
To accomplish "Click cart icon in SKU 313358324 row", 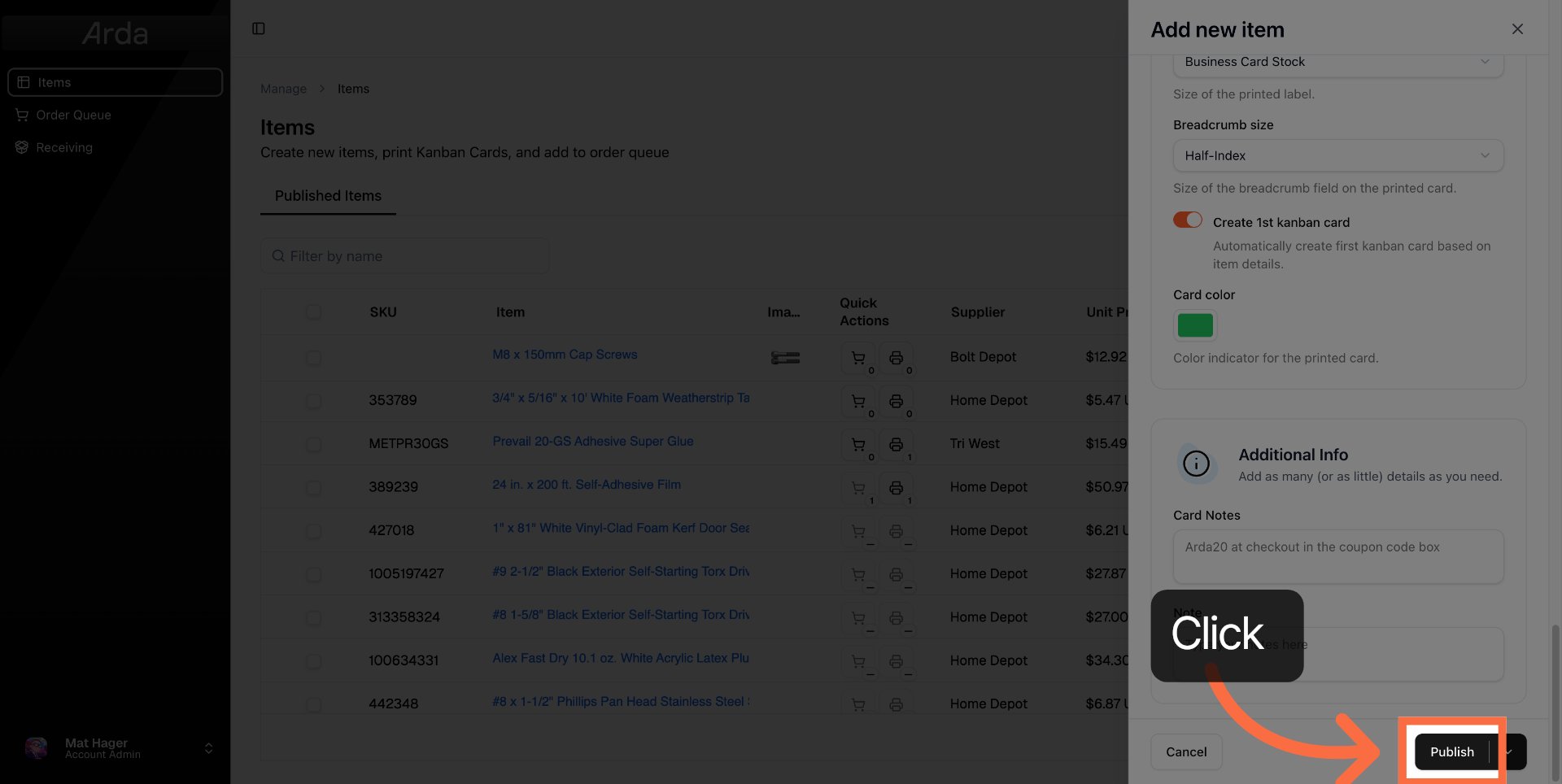I will [x=858, y=618].
